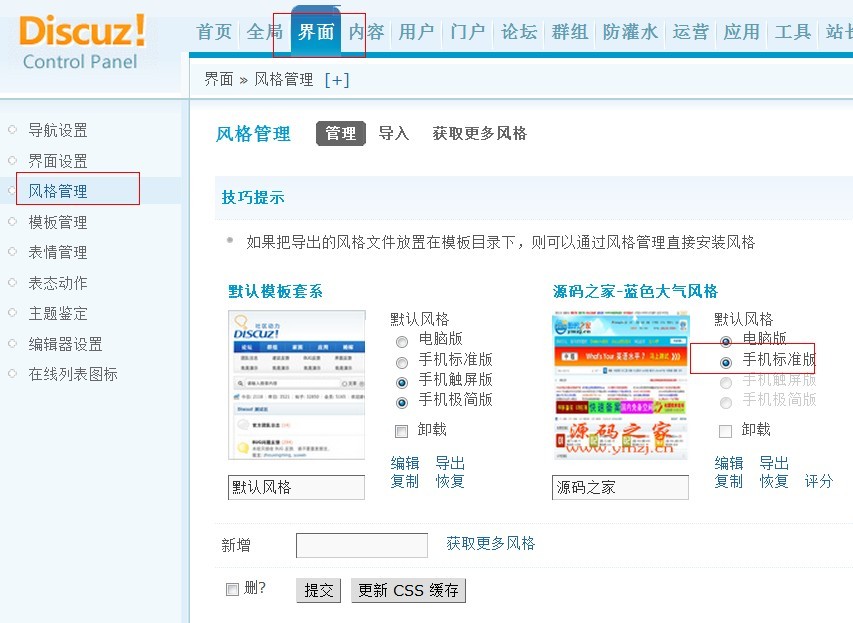Open the 门户 top navigation tab

(467, 32)
